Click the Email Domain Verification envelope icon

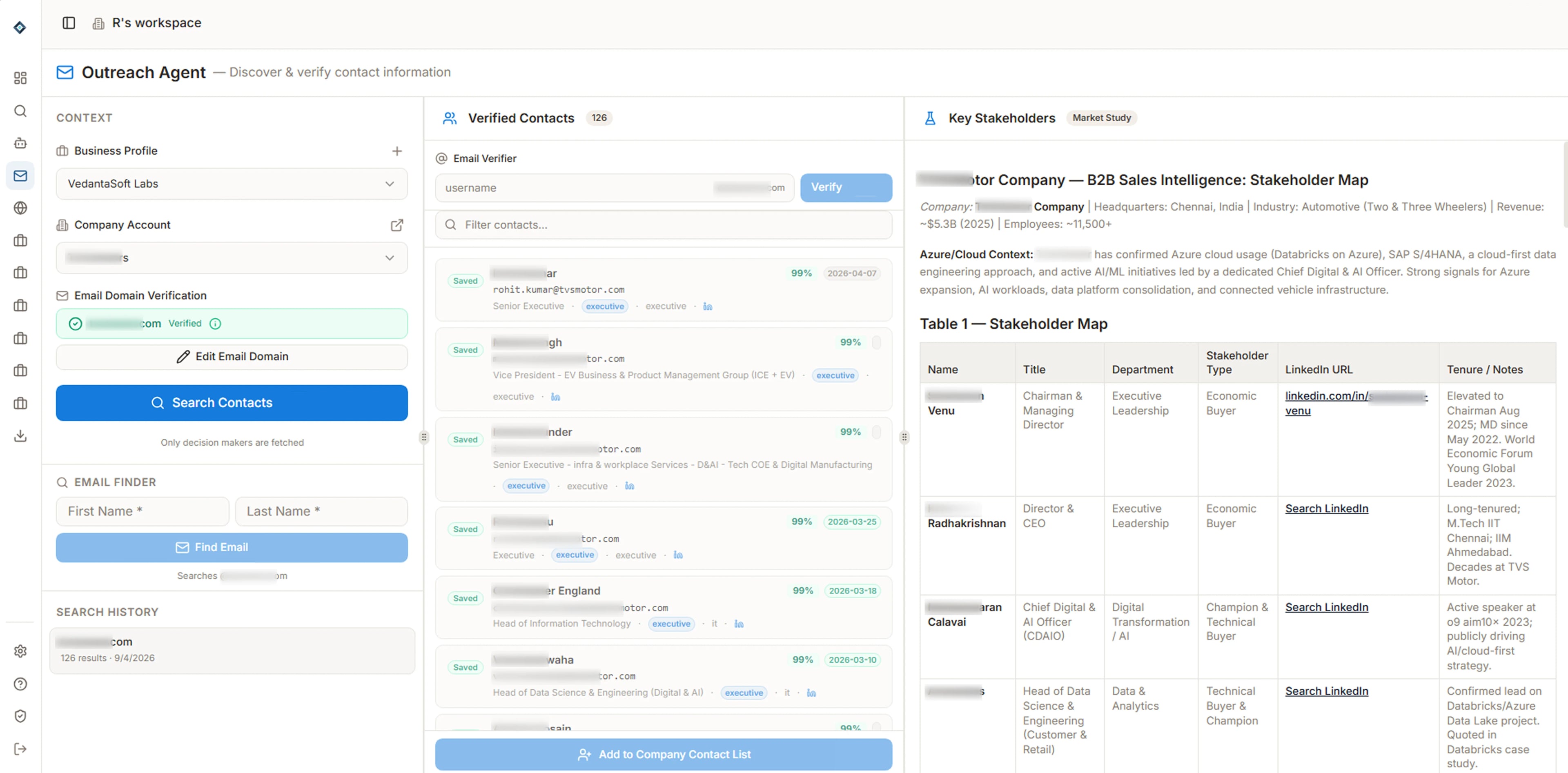point(62,295)
